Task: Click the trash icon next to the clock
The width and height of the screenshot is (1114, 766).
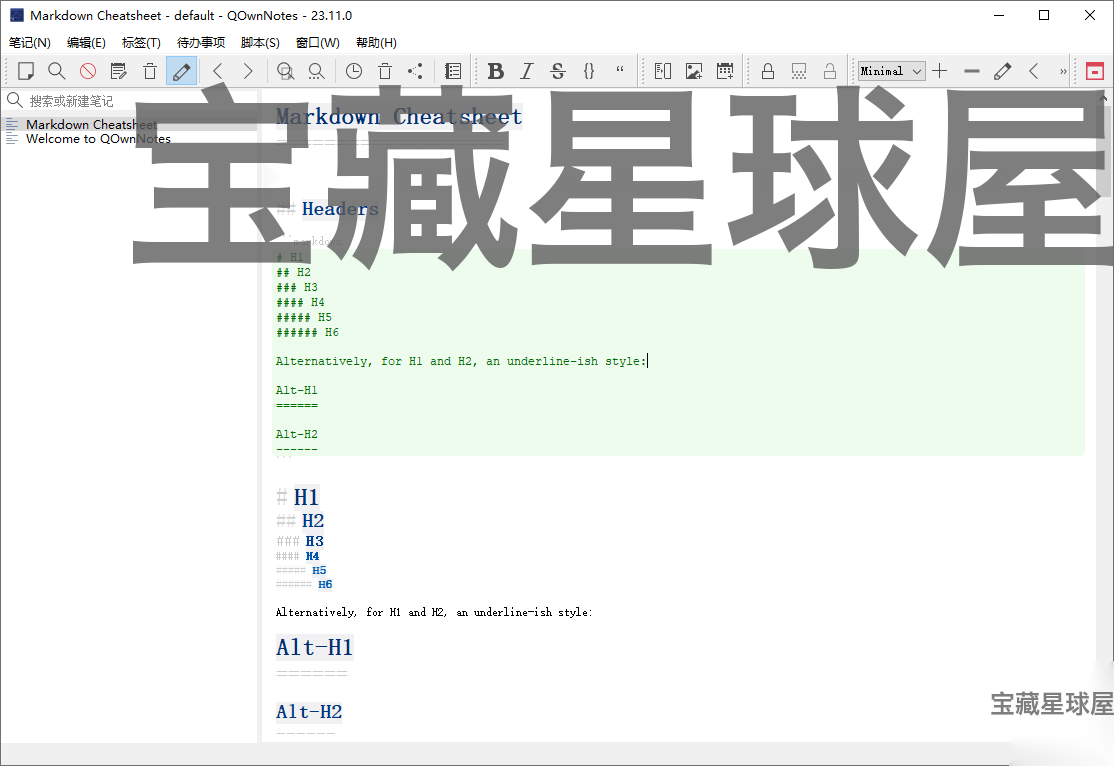Action: tap(385, 71)
